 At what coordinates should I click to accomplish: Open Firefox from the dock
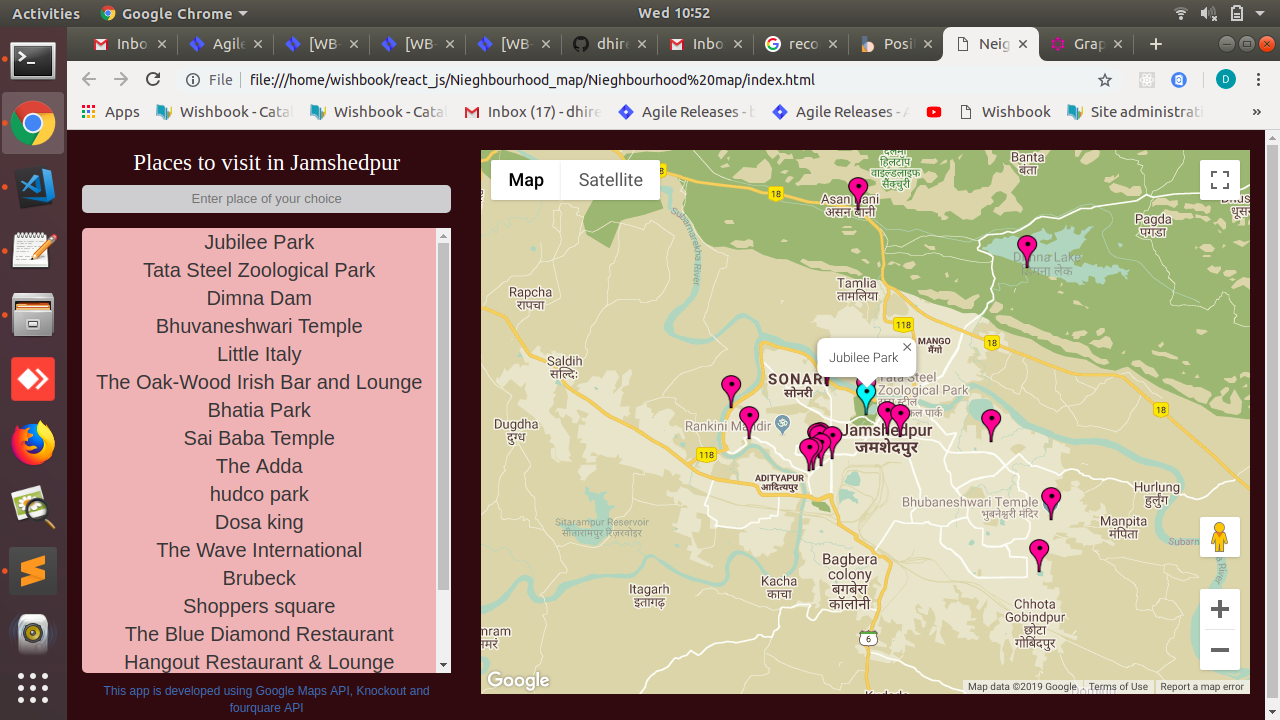33,443
